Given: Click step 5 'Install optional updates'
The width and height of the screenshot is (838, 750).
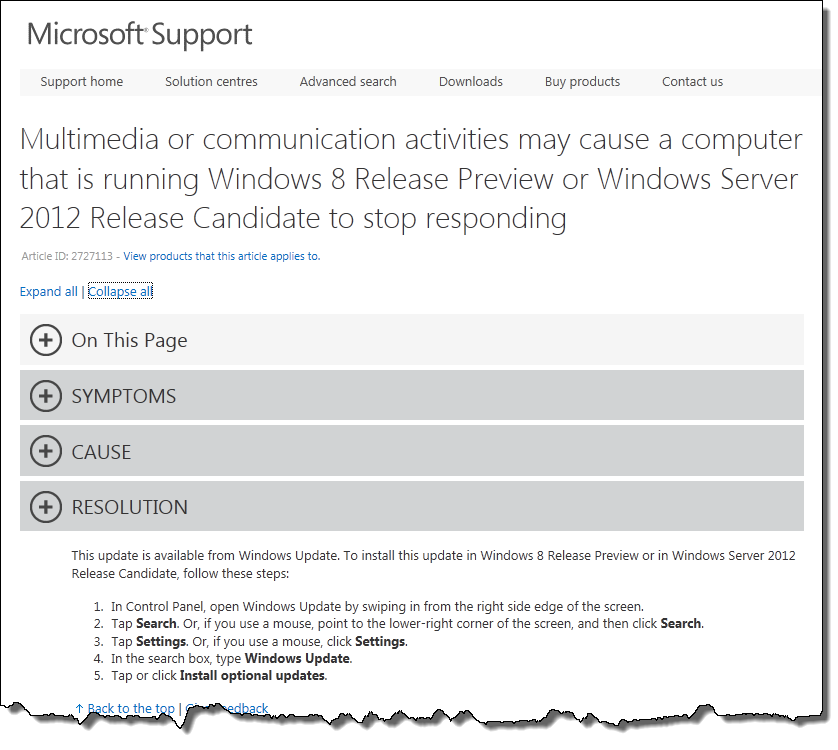Looking at the screenshot, I should point(219,676).
